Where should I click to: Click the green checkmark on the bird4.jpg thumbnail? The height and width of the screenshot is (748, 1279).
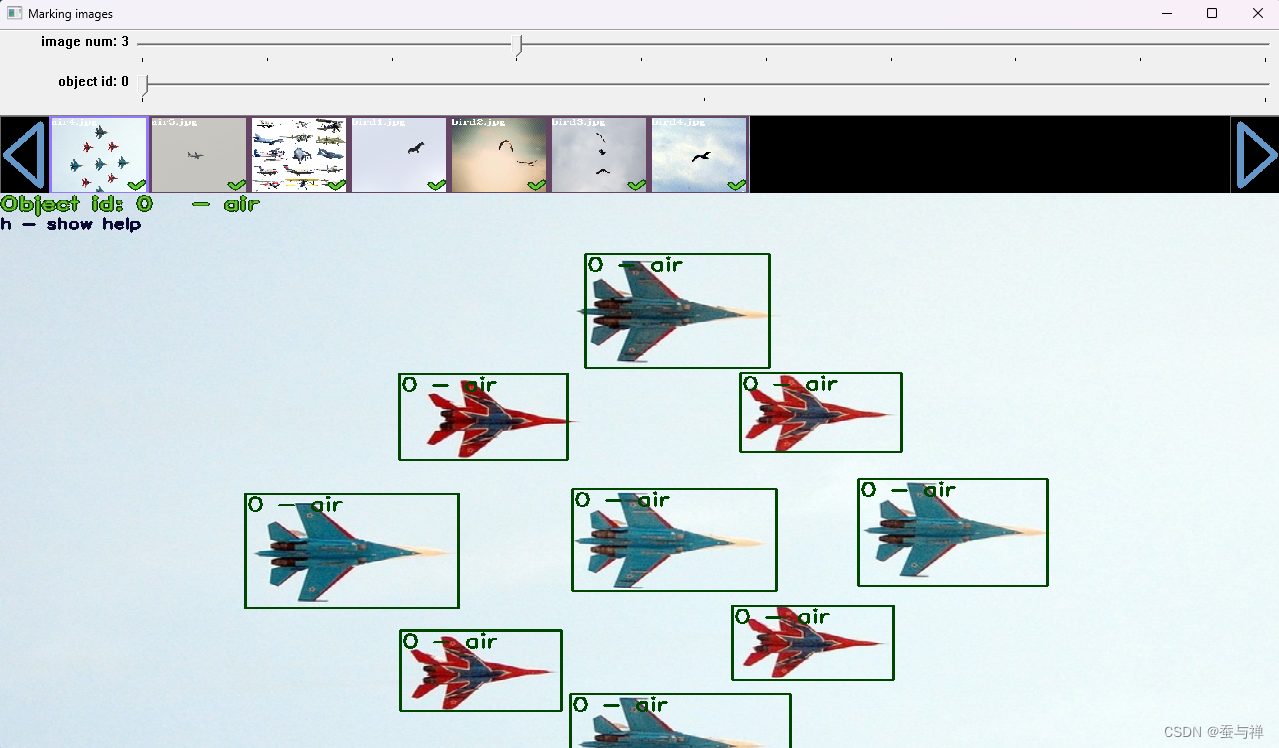736,184
